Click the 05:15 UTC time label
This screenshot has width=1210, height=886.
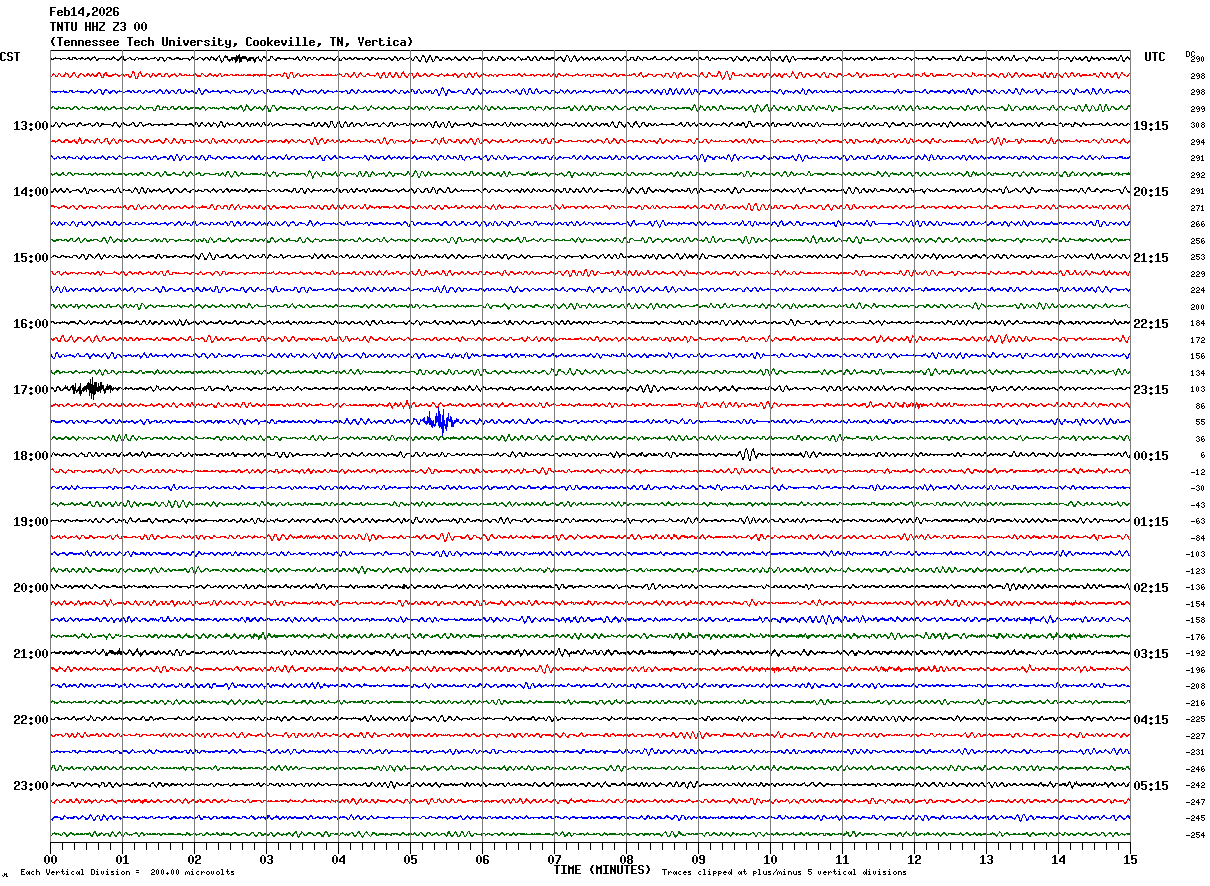(x=1151, y=786)
